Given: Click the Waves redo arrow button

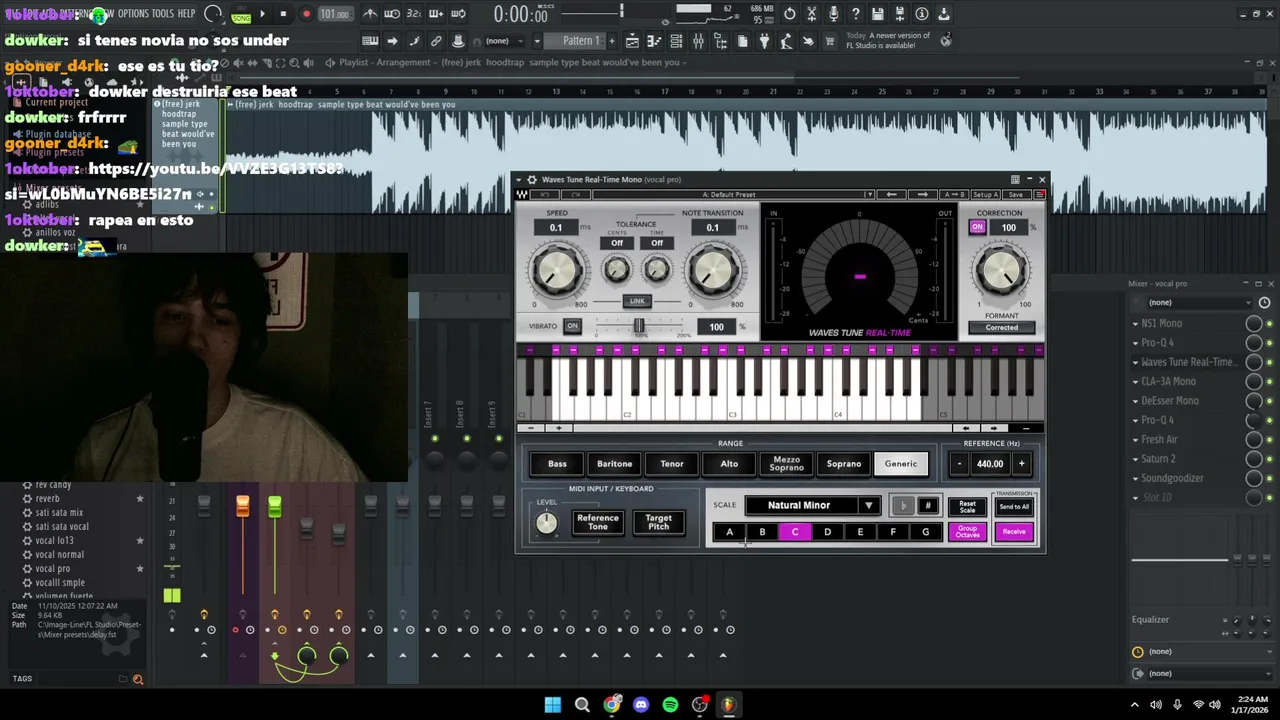Looking at the screenshot, I should tap(574, 194).
